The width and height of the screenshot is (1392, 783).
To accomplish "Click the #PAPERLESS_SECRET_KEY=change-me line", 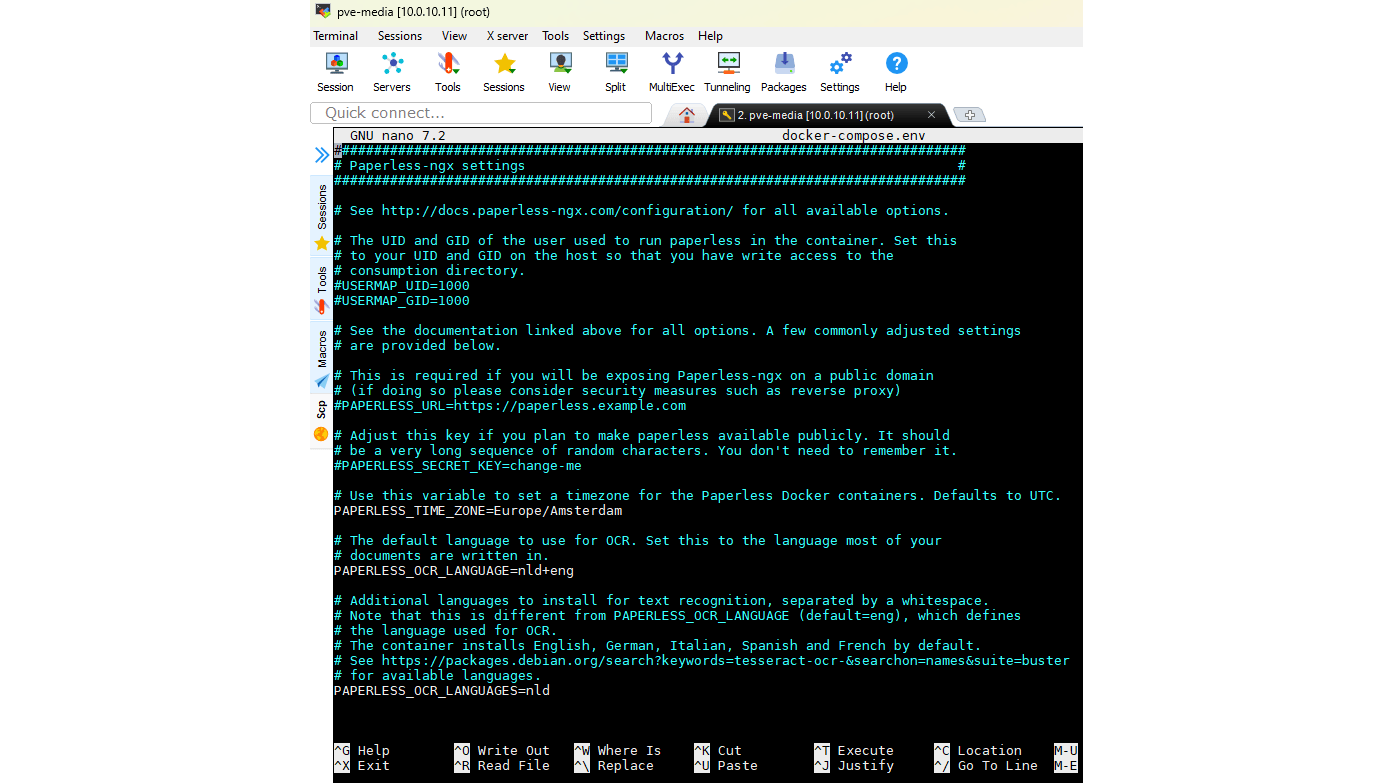I will 458,466.
